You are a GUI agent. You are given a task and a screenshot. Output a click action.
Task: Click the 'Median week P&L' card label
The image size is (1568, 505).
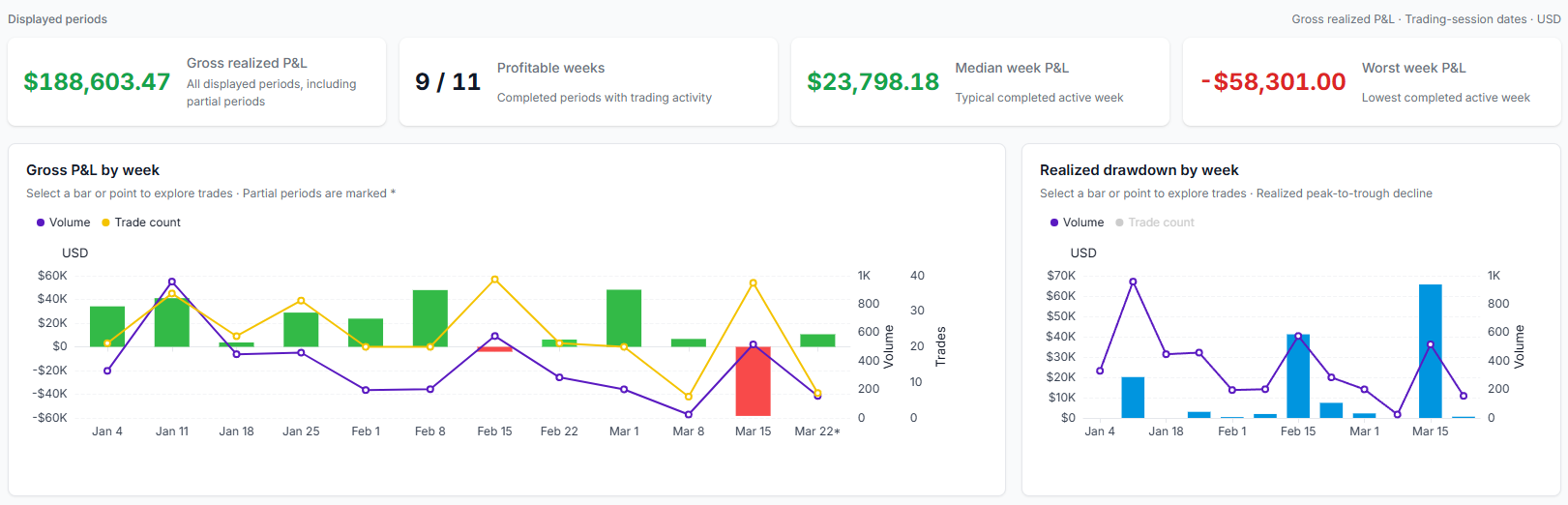1012,68
